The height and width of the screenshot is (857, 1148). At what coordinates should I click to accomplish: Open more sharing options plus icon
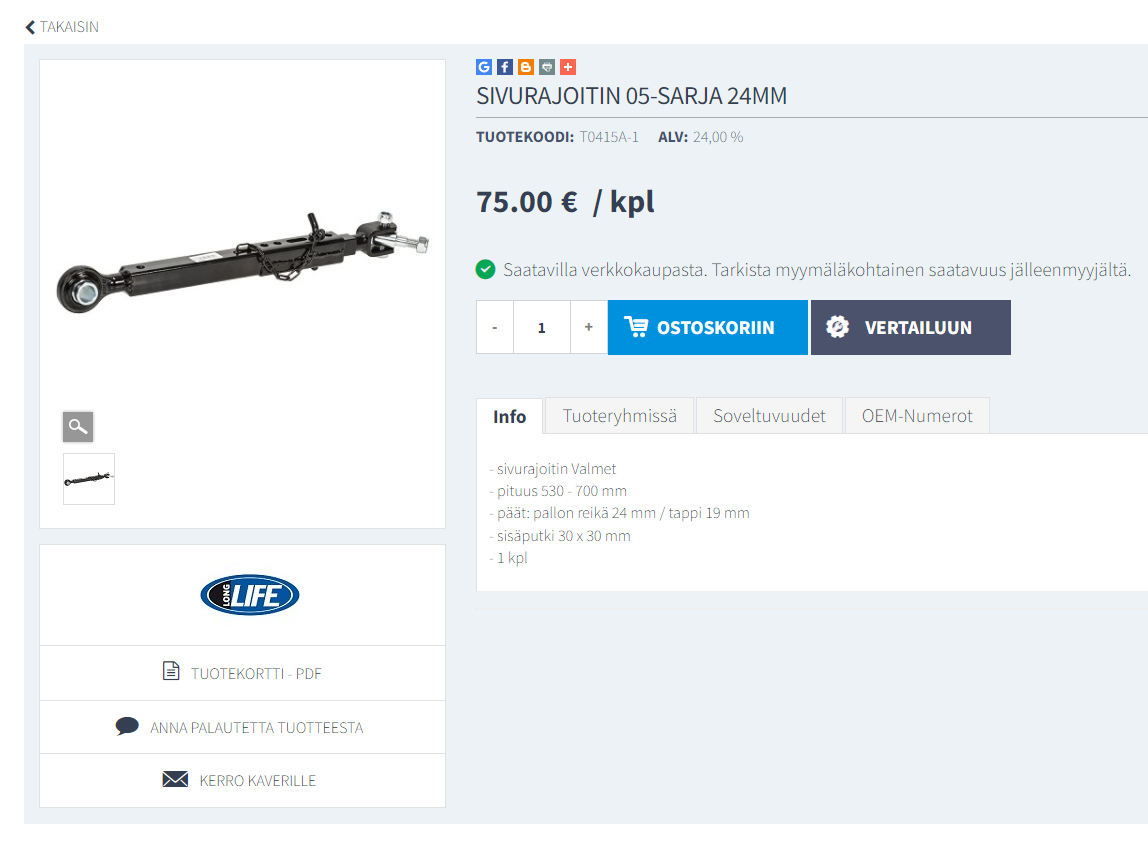(x=568, y=67)
